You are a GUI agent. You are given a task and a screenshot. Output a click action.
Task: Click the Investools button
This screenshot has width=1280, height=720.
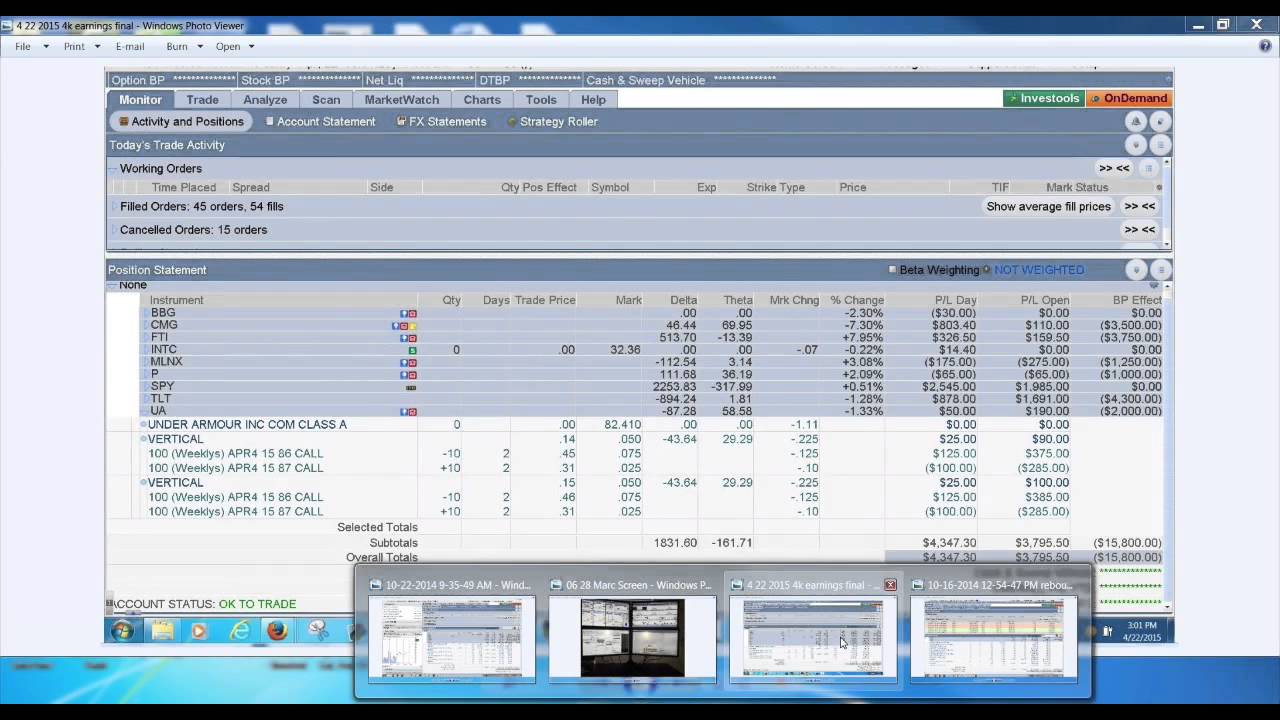1044,98
